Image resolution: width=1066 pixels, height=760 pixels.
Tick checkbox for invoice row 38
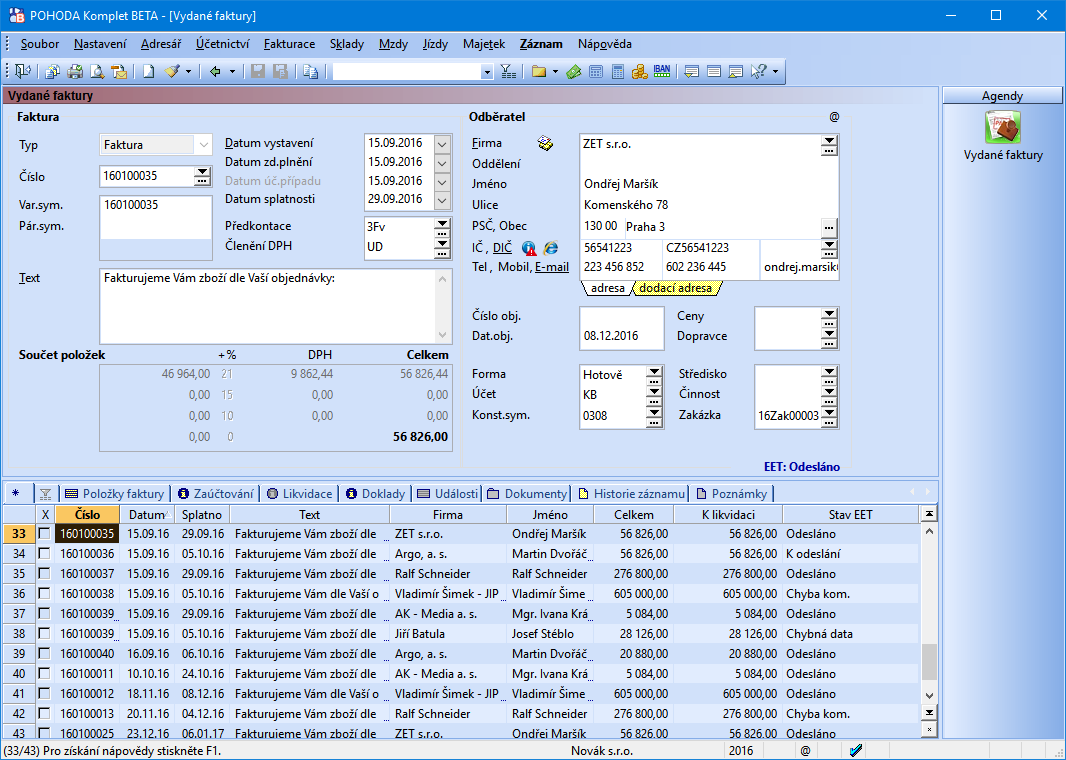point(44,634)
